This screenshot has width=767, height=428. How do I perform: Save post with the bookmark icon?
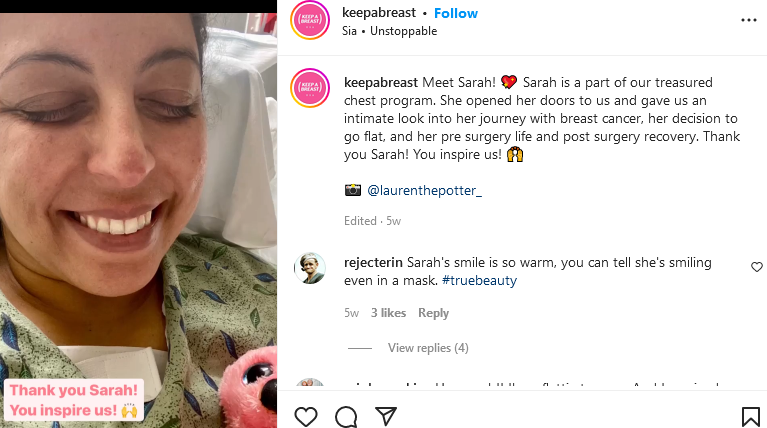750,416
